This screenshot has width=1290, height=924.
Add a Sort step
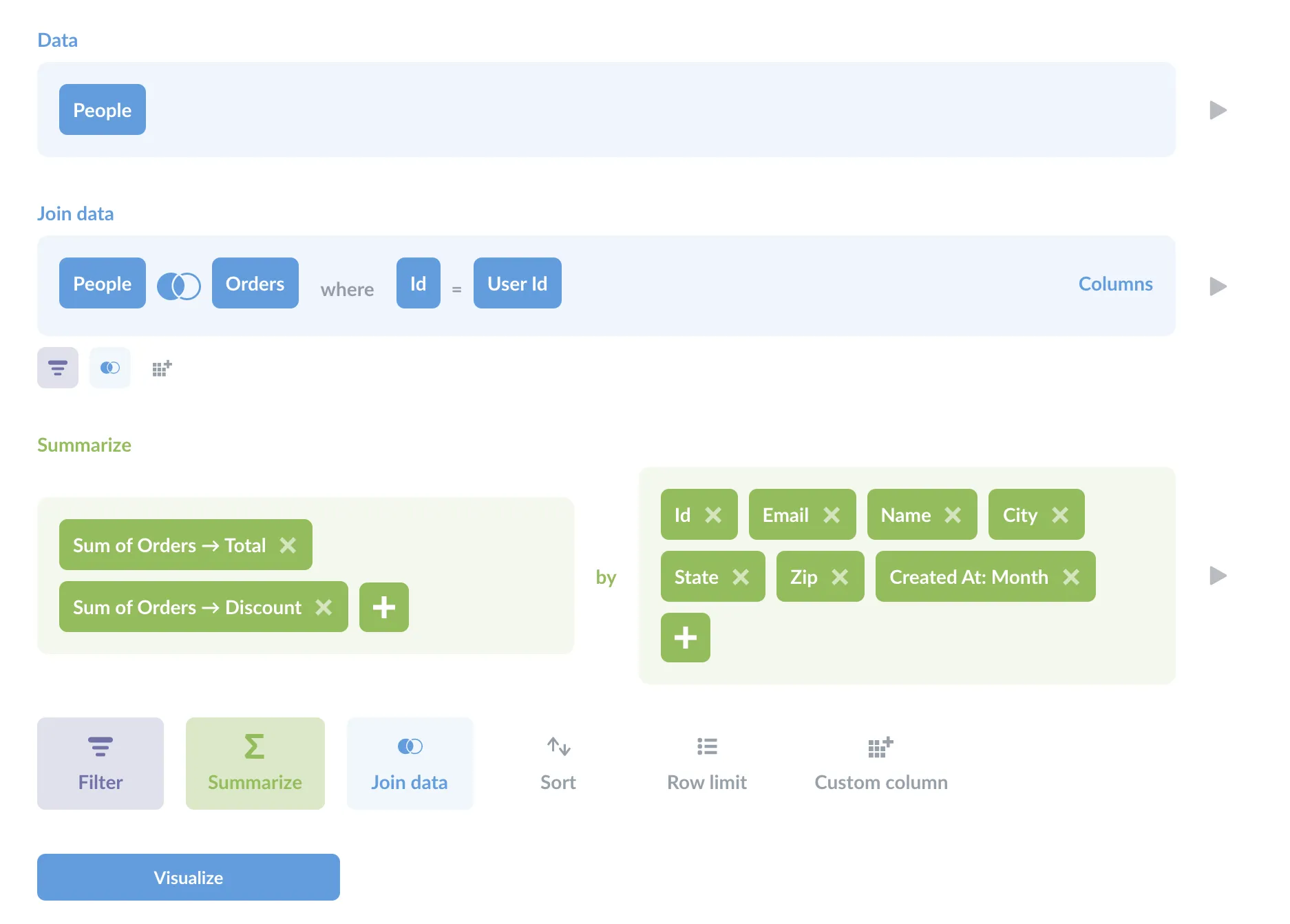(558, 763)
